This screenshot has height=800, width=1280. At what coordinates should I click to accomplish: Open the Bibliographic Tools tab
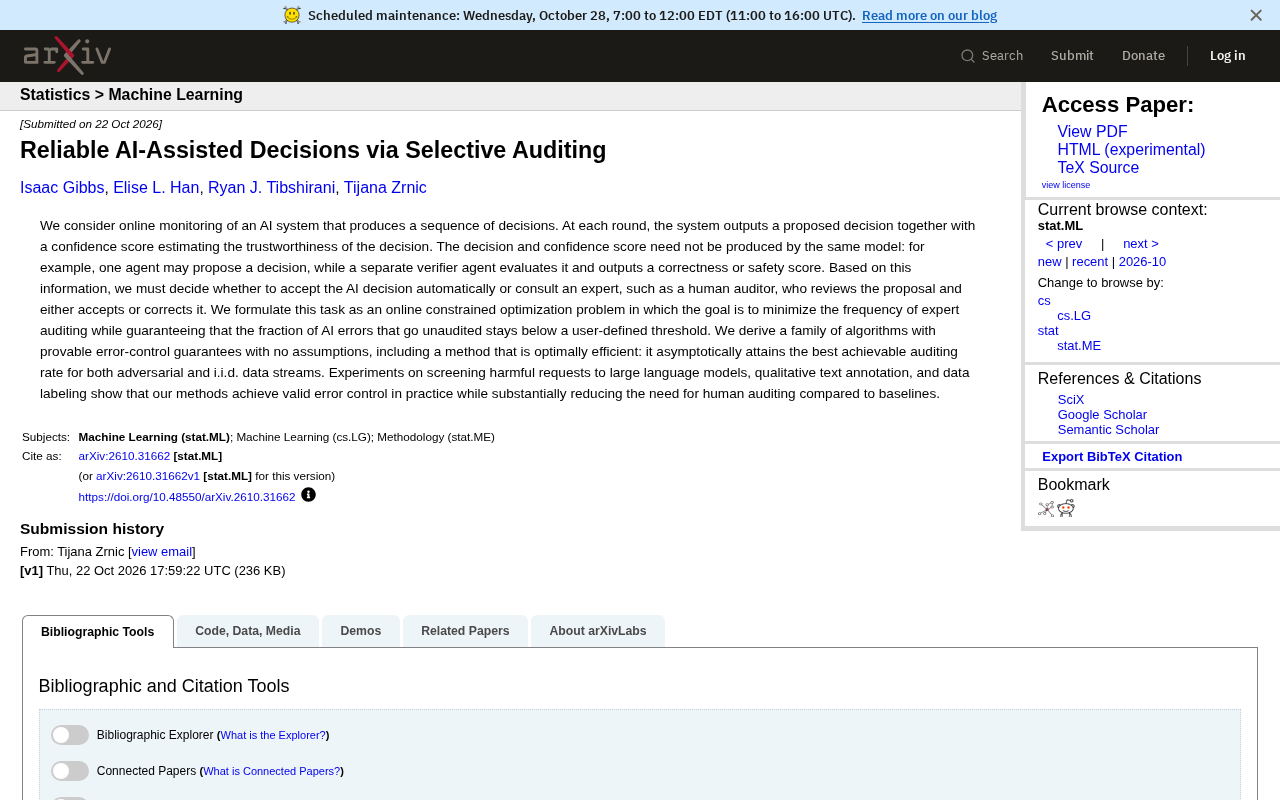coord(98,632)
